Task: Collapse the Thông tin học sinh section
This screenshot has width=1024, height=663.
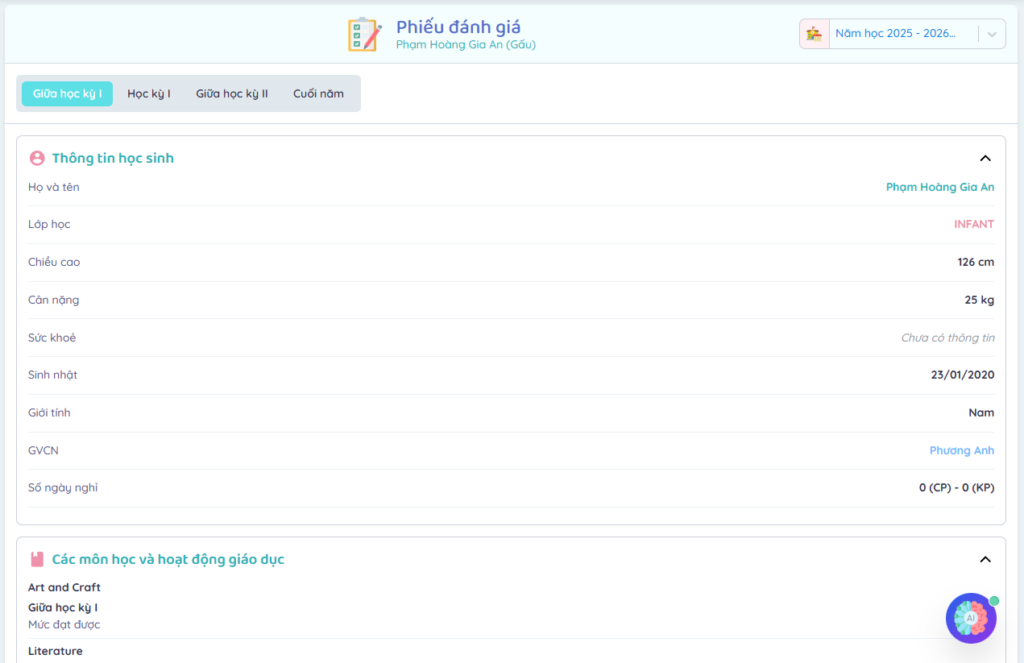Action: (x=985, y=158)
